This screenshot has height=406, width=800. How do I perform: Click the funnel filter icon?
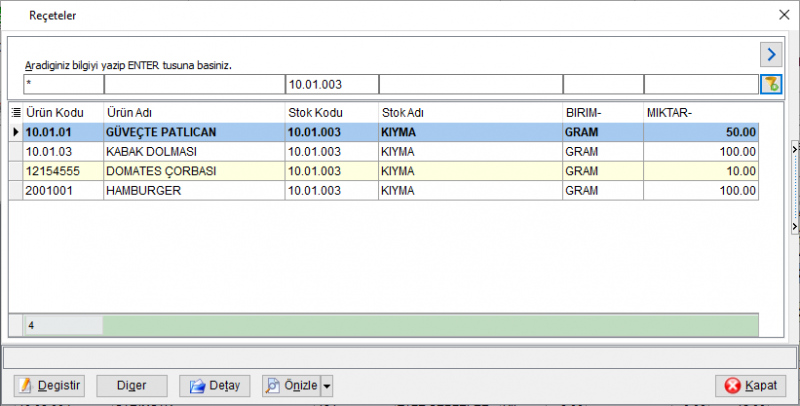[771, 85]
